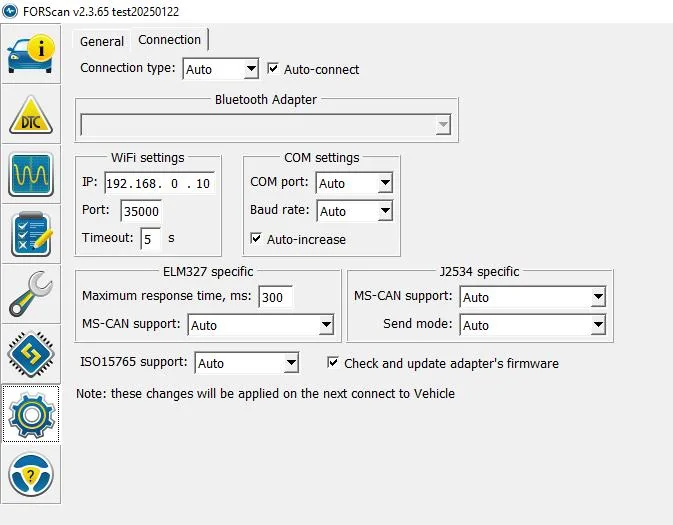The image size is (673, 525).
Task: Open the oscilloscope live data section
Action: click(31, 174)
